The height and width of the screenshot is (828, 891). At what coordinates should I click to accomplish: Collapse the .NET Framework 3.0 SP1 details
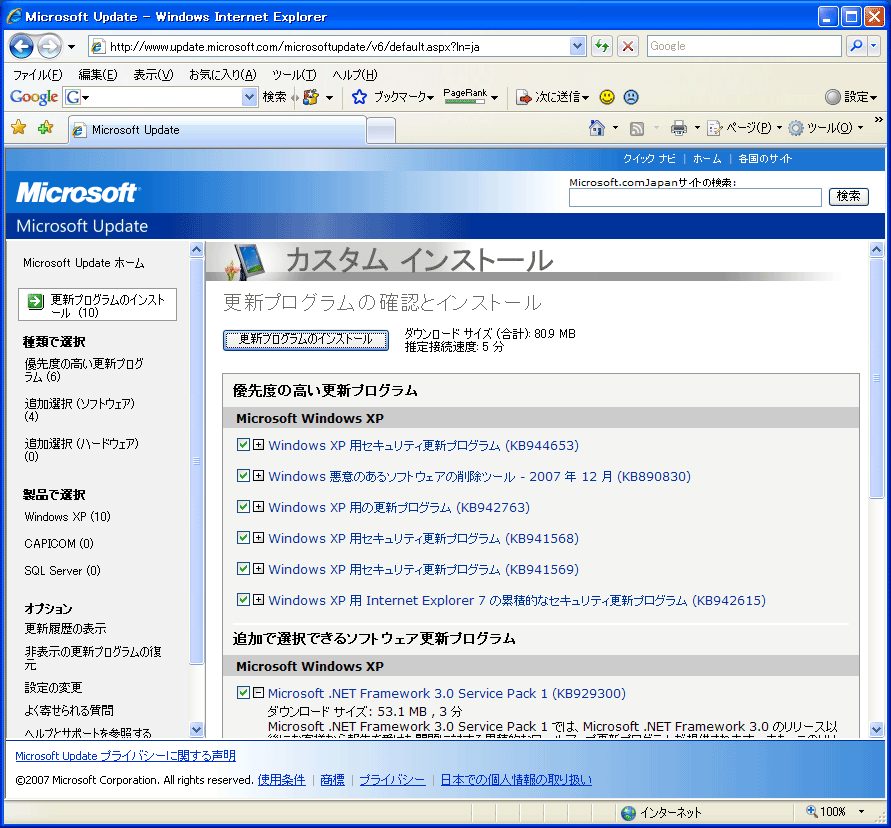(x=259, y=692)
